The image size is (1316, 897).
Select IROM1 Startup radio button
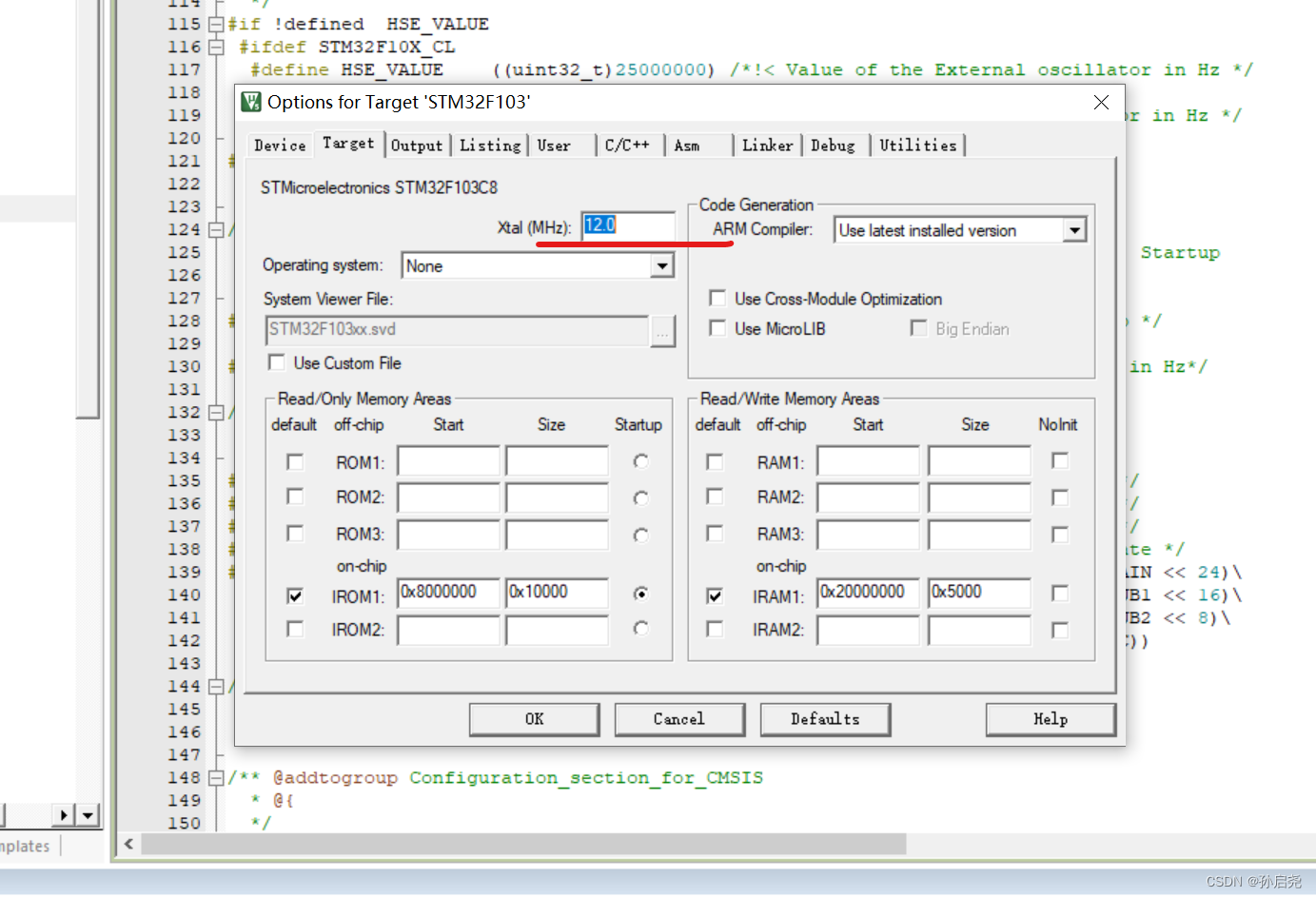[640, 594]
